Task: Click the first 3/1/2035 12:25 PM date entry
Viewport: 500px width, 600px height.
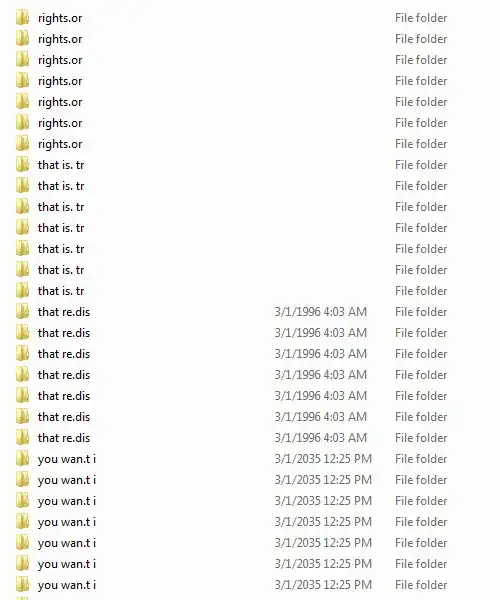Action: [x=323, y=459]
